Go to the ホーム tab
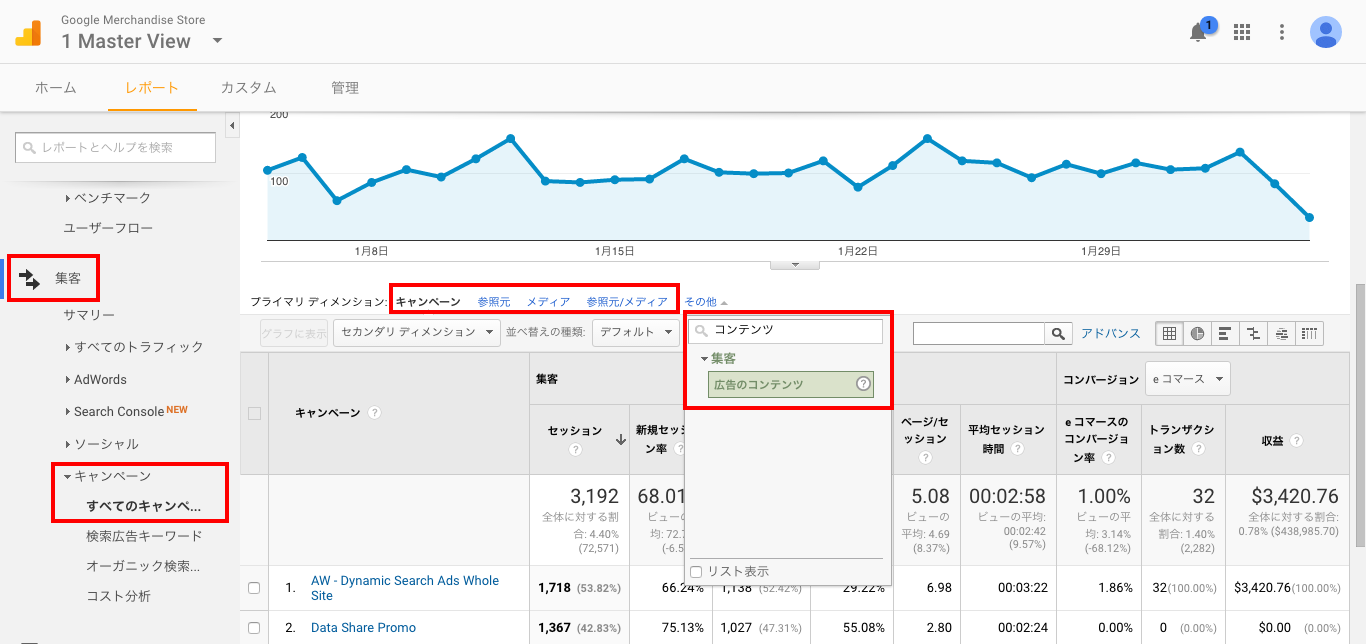 (x=55, y=88)
